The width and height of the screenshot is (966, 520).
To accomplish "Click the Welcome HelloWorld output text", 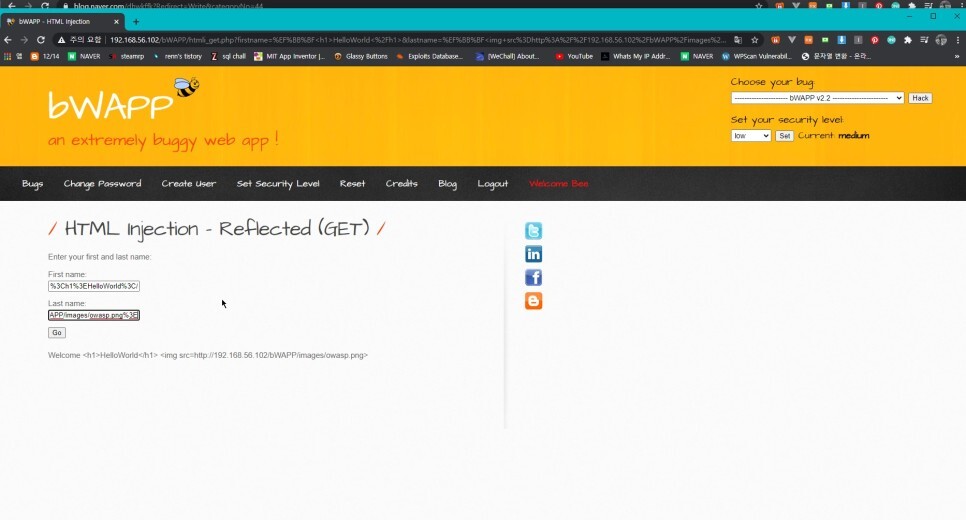I will [208, 355].
